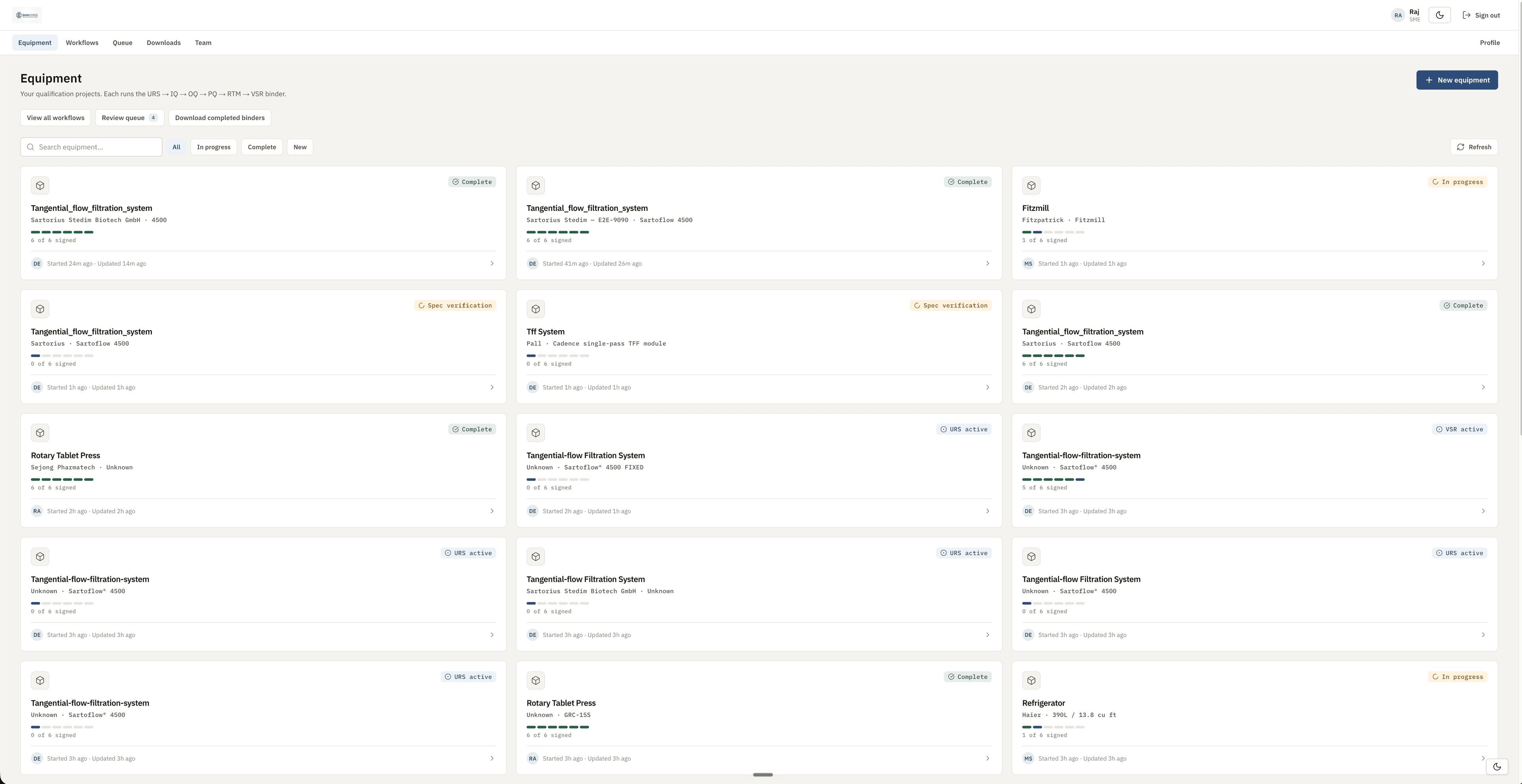This screenshot has height=784, width=1522.
Task: Select the All filter chip
Action: [x=176, y=147]
